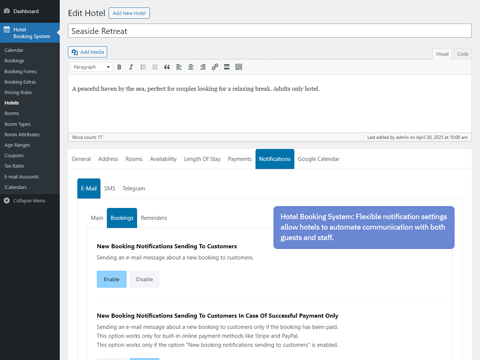Click the Dashboard icon in the sidebar
The width and height of the screenshot is (480, 360).
[x=7, y=11]
